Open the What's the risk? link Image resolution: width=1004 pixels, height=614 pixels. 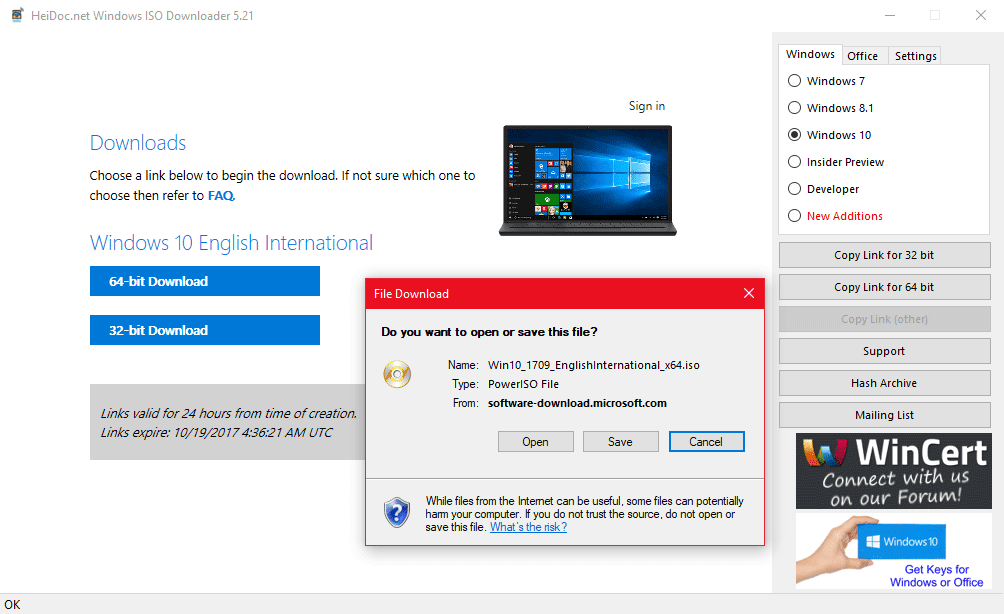coord(528,527)
